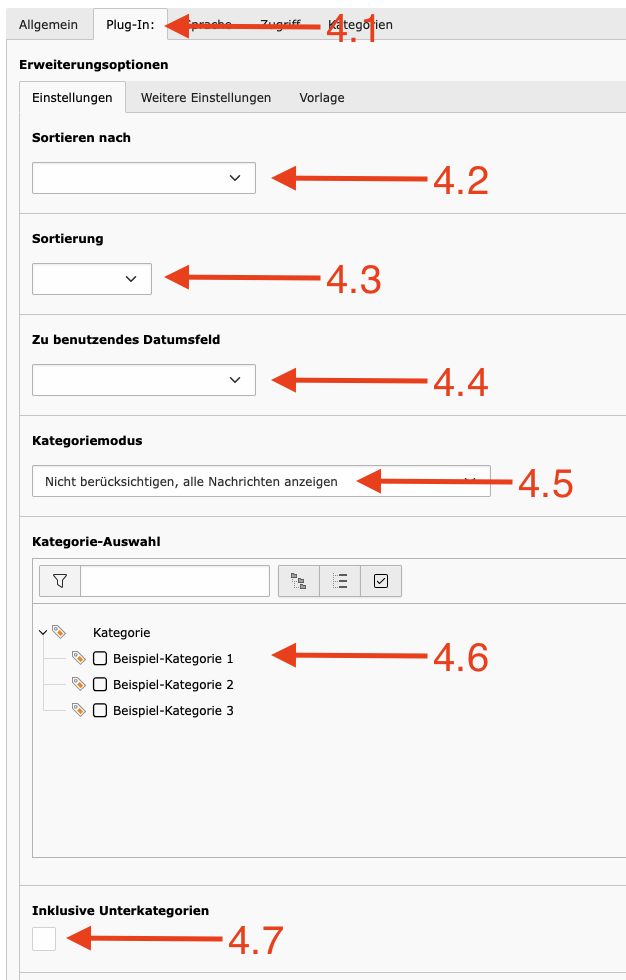
Task: Click the tag icon beside Beispiel-Kategorie 1
Action: pyautogui.click(x=78, y=658)
